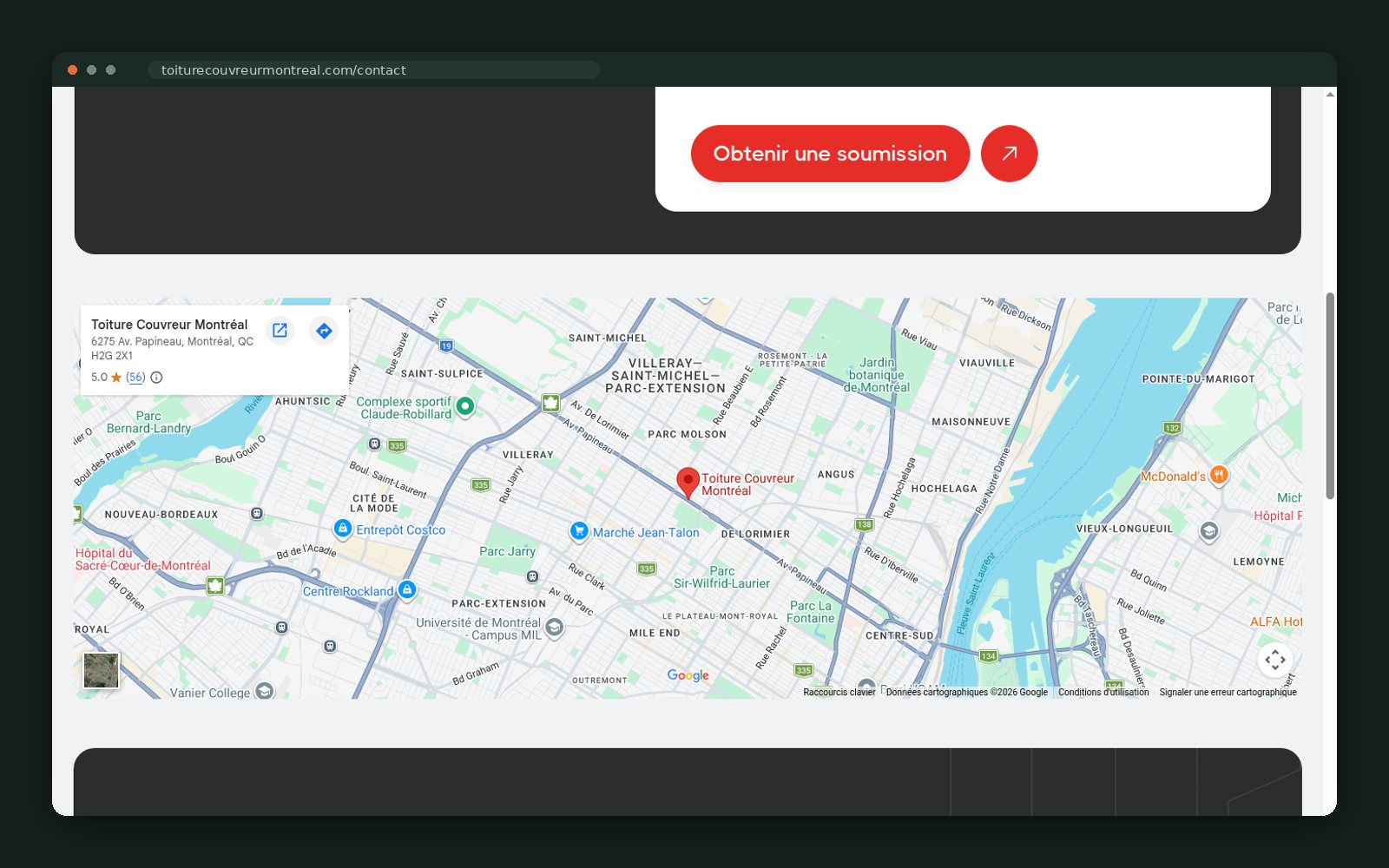Toggle map fullscreen view button
This screenshot has height=868, width=1389.
click(1275, 660)
